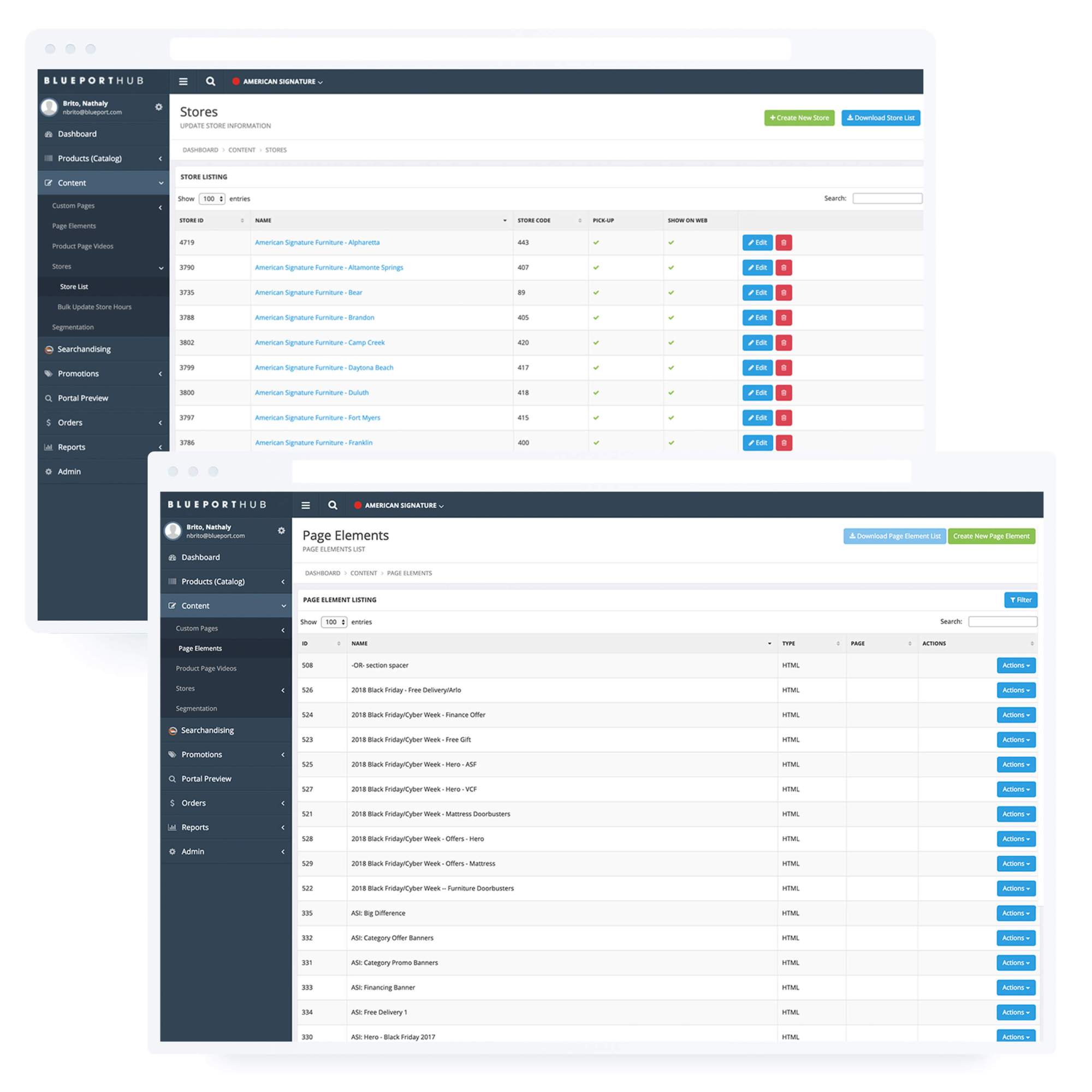This screenshot has width=1092, height=1092.
Task: Open search icon in Stores window header
Action: (210, 81)
